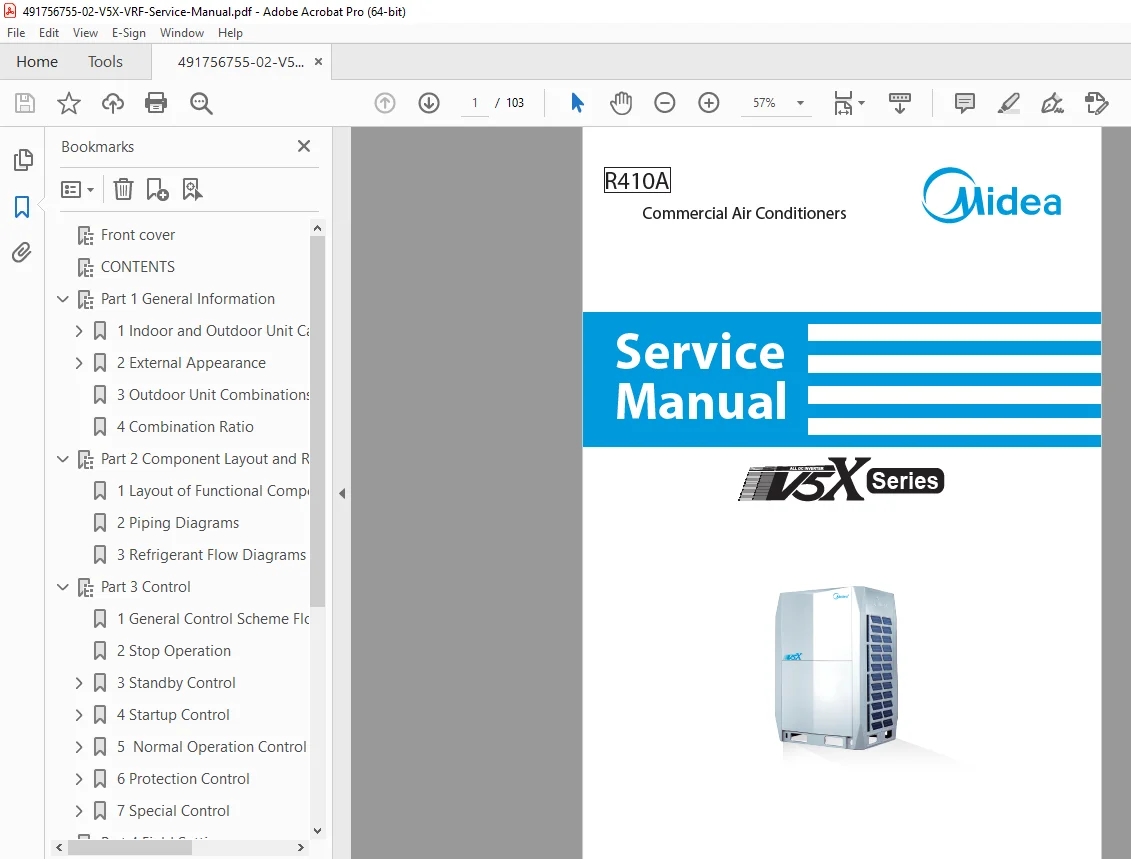Click bookmarks vertical scrollbar up arrow

[317, 228]
